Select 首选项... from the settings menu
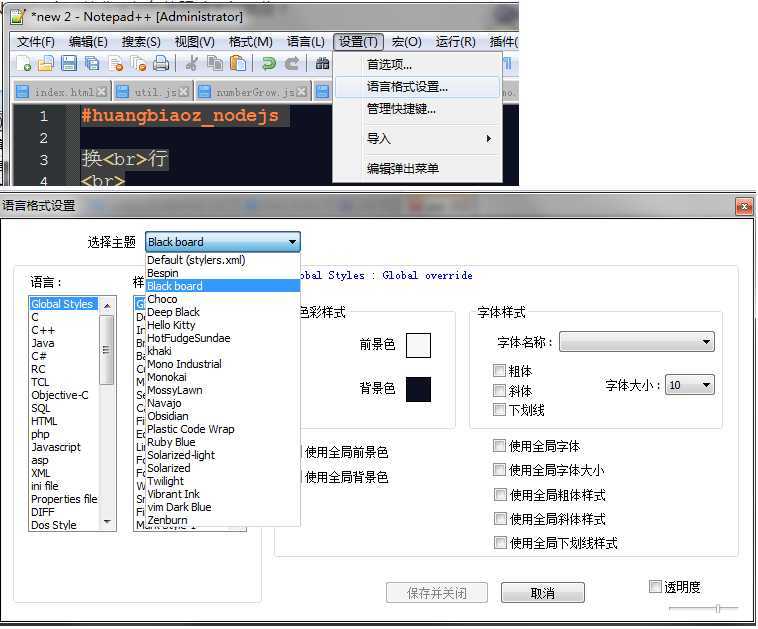This screenshot has width=758, height=629. click(x=418, y=64)
